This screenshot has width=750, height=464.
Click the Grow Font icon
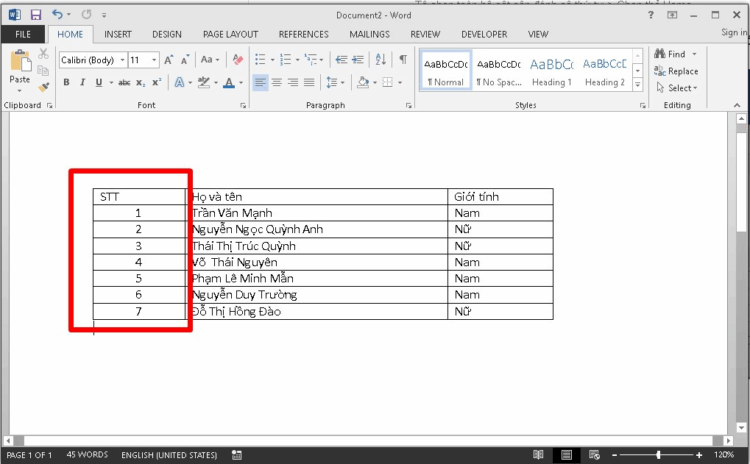[169, 60]
